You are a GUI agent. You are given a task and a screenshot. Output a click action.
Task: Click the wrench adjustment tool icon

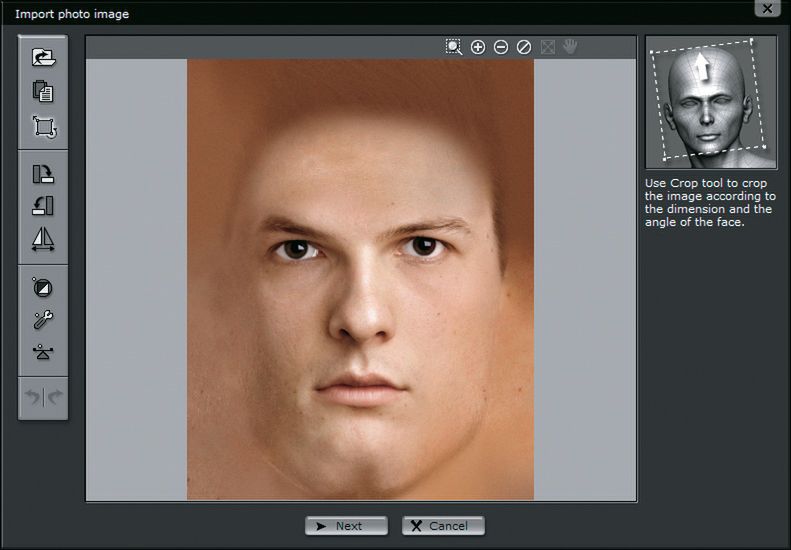[43, 320]
